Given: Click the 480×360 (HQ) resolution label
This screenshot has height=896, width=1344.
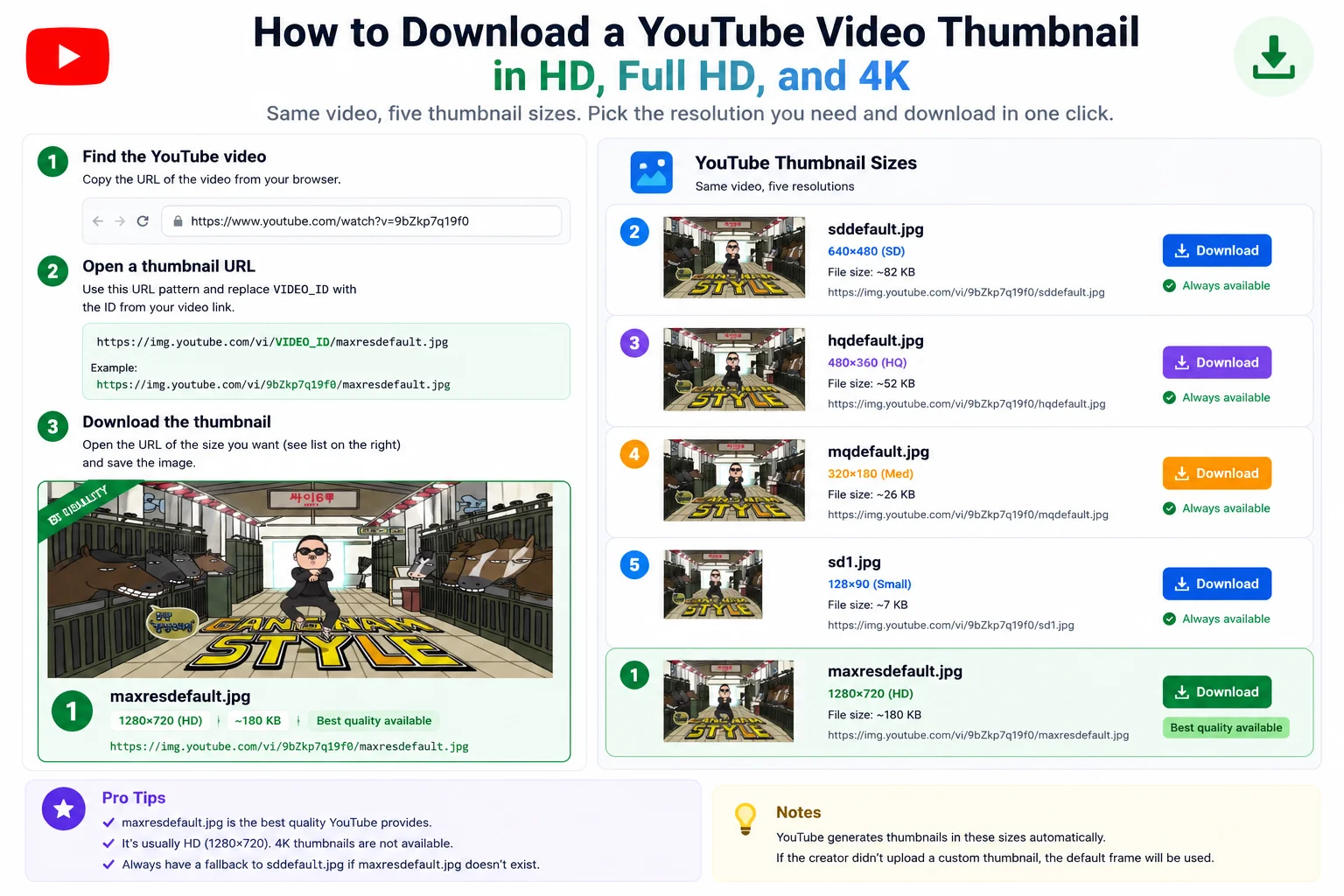Looking at the screenshot, I should (x=867, y=362).
